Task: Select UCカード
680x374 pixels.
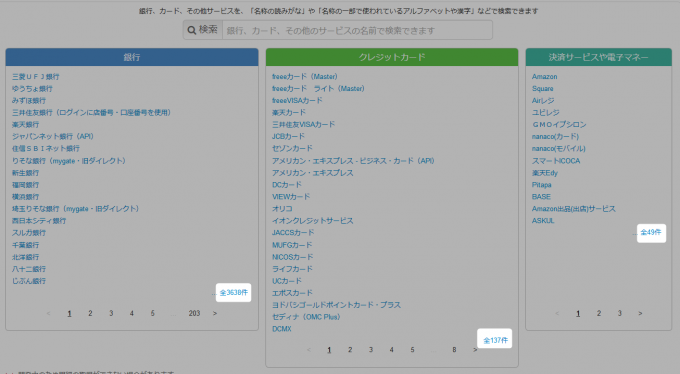Action: click(287, 281)
